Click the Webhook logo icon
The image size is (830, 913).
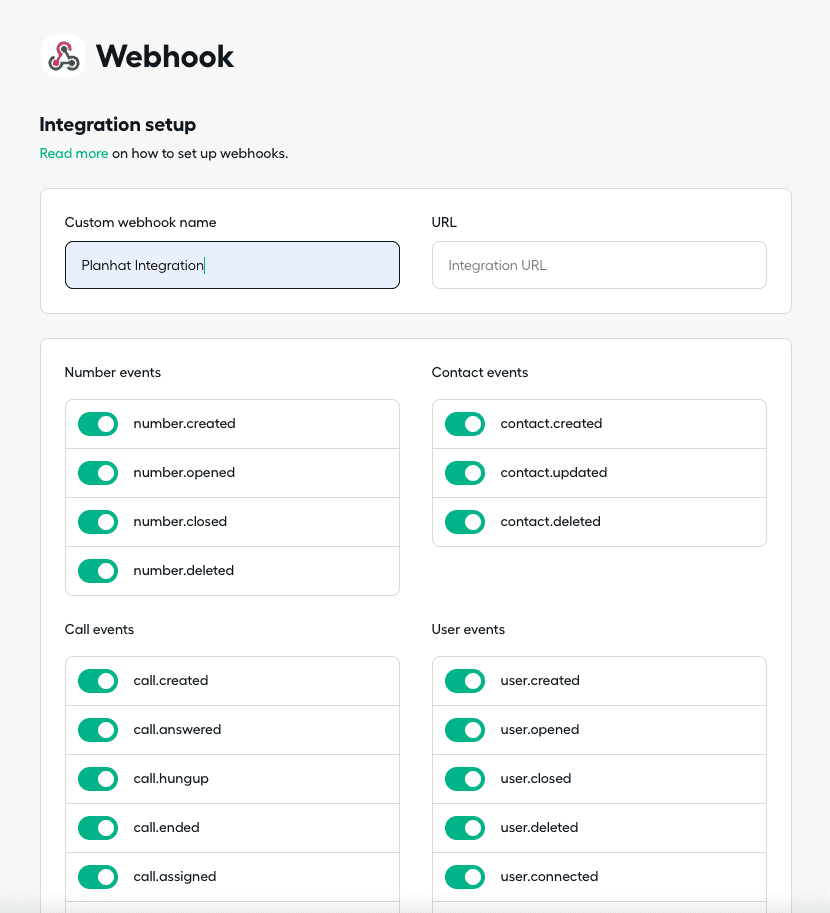63,56
